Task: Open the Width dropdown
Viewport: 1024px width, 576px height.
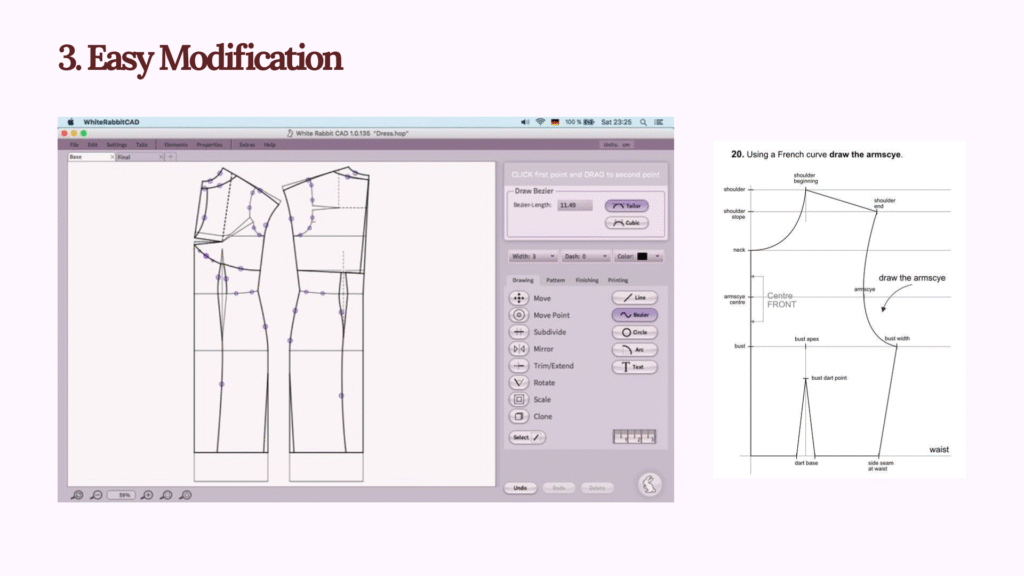Action: tap(531, 256)
